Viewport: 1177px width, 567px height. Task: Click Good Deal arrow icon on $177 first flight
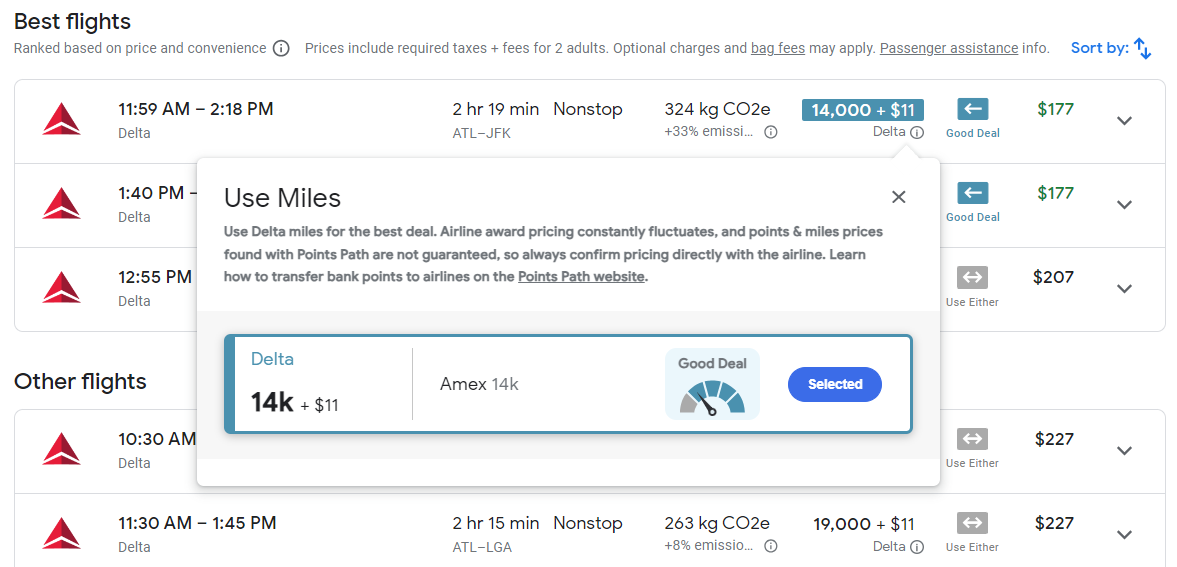(972, 109)
